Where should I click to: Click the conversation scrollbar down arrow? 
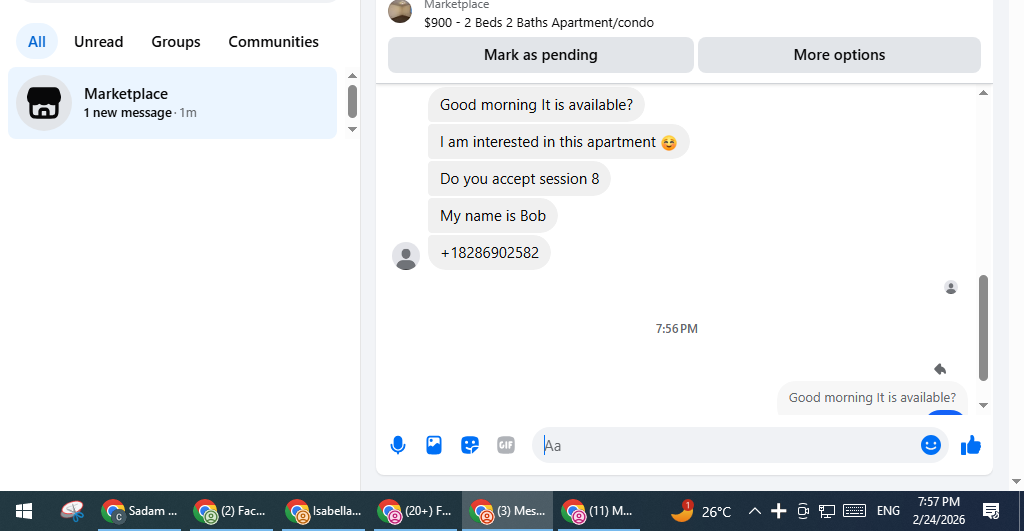[984, 406]
